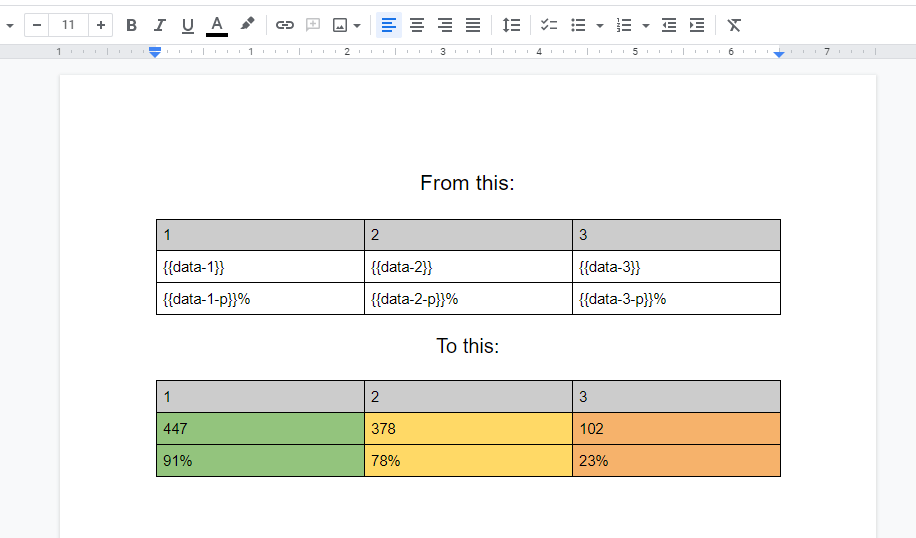Click the insert link icon
The height and width of the screenshot is (538, 916).
285,25
